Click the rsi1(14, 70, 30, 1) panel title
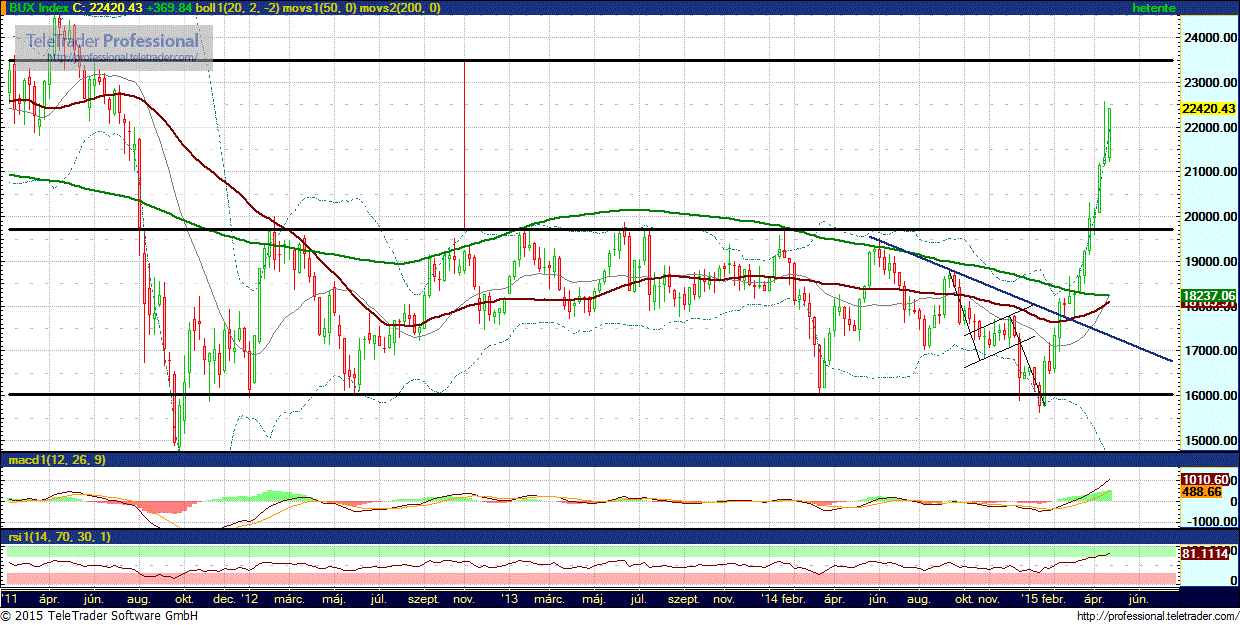This screenshot has height=625, width=1240. click(x=60, y=537)
